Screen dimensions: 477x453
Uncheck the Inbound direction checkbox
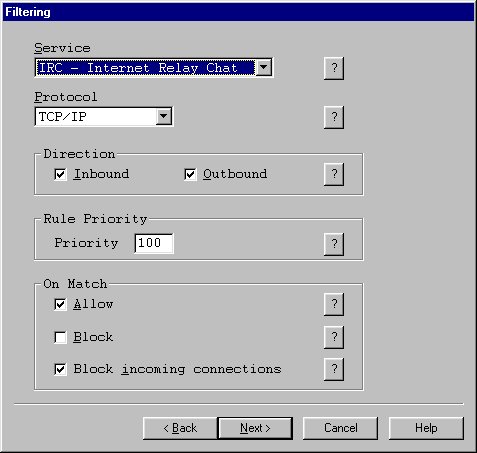[x=60, y=174]
